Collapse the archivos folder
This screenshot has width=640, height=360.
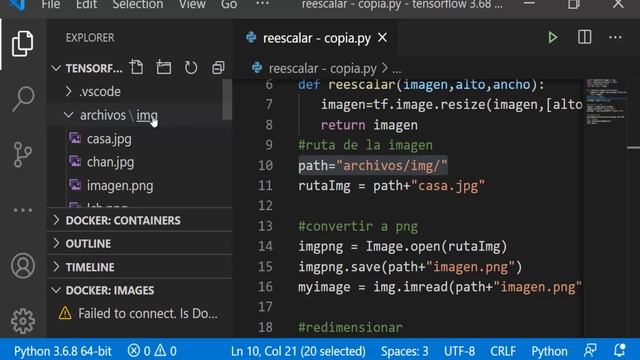(103, 116)
